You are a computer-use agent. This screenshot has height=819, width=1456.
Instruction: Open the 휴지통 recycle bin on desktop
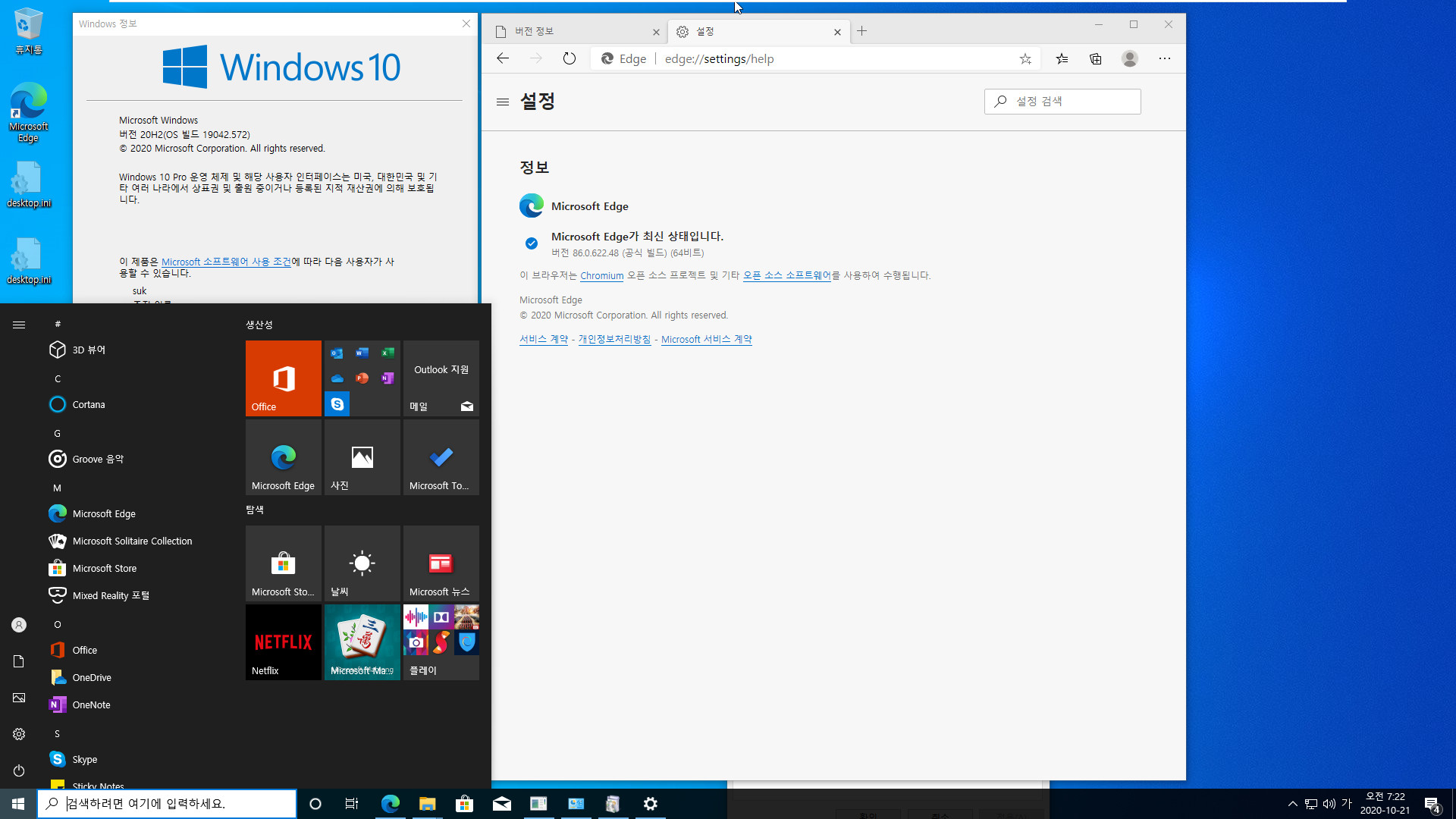click(29, 32)
